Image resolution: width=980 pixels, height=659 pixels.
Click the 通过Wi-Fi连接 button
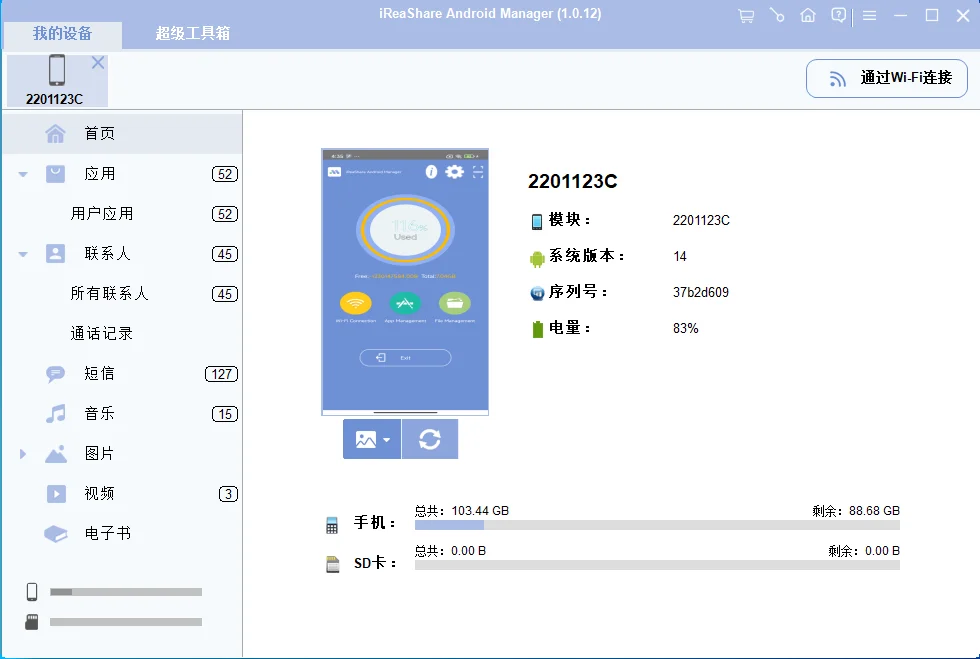(x=886, y=77)
